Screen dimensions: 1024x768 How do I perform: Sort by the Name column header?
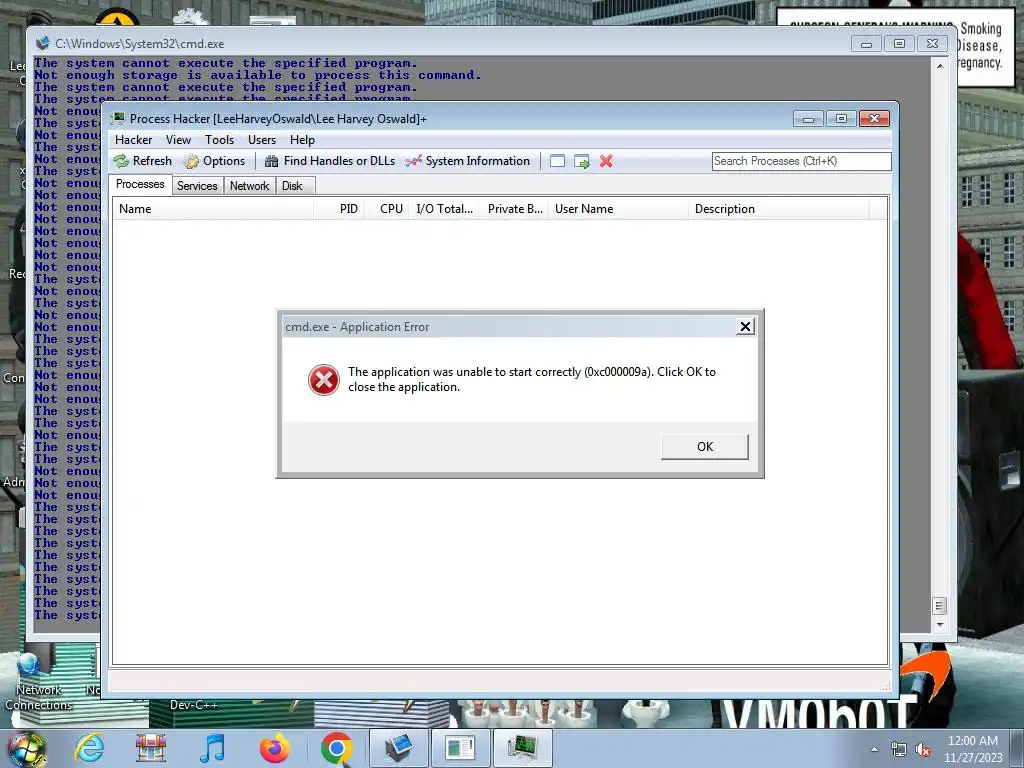point(213,209)
